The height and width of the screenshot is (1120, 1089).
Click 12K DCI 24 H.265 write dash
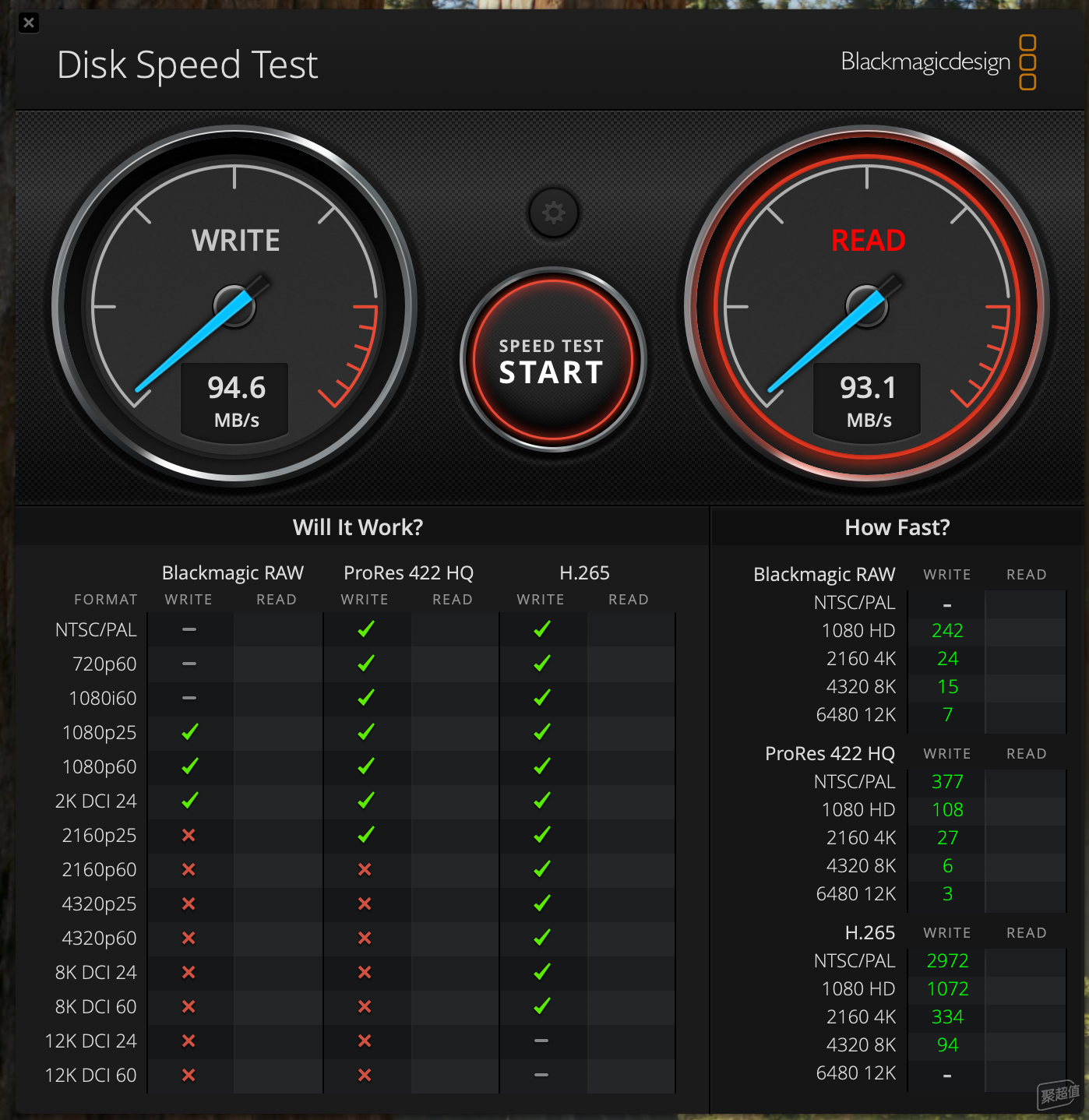click(541, 1041)
